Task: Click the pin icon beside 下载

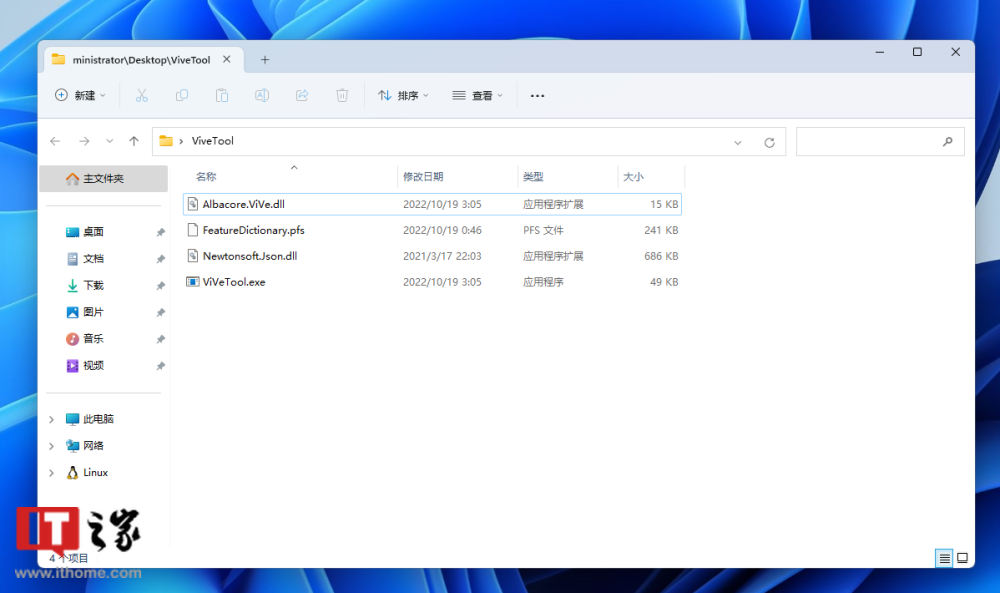Action: [x=161, y=286]
